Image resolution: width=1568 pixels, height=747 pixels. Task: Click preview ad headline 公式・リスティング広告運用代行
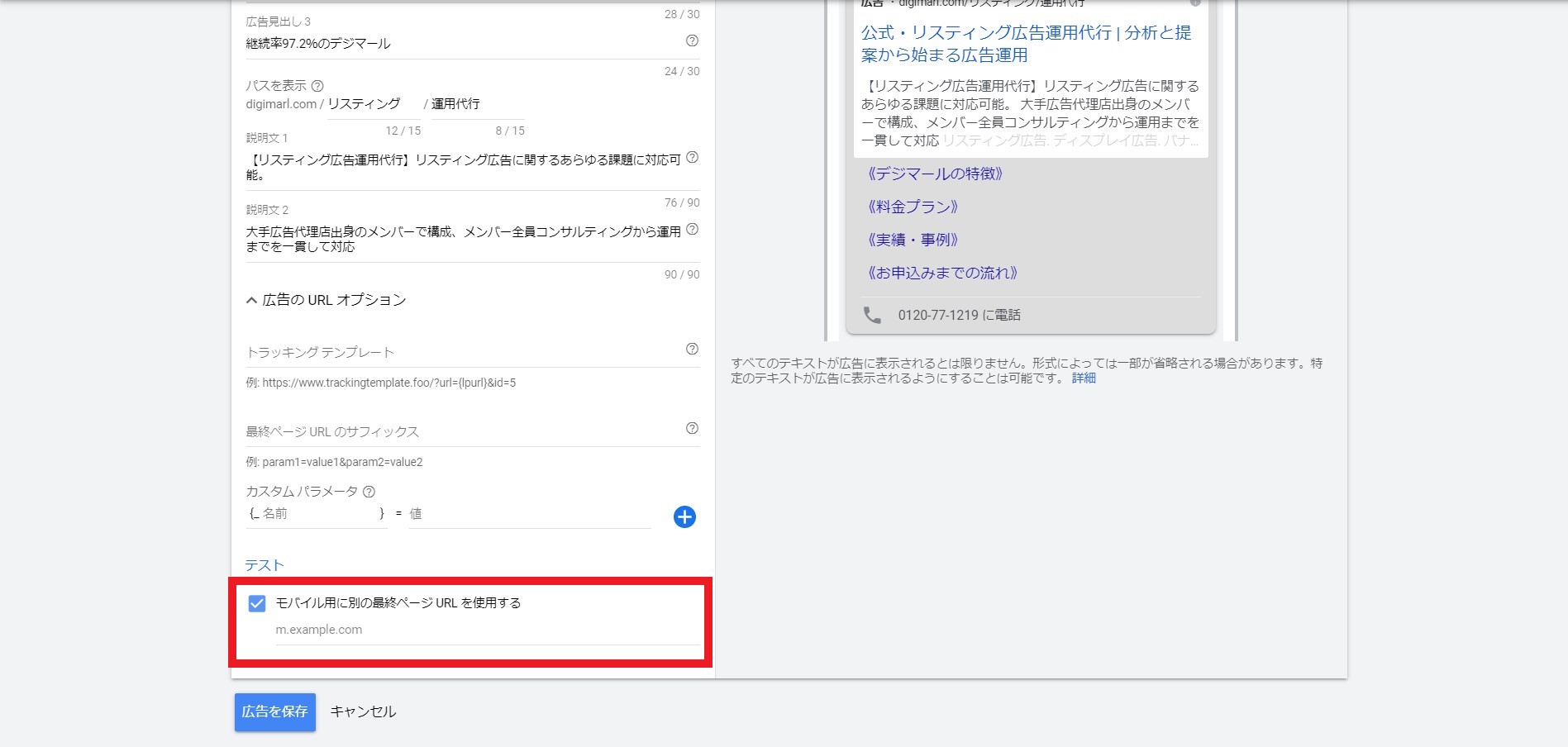click(x=1027, y=44)
